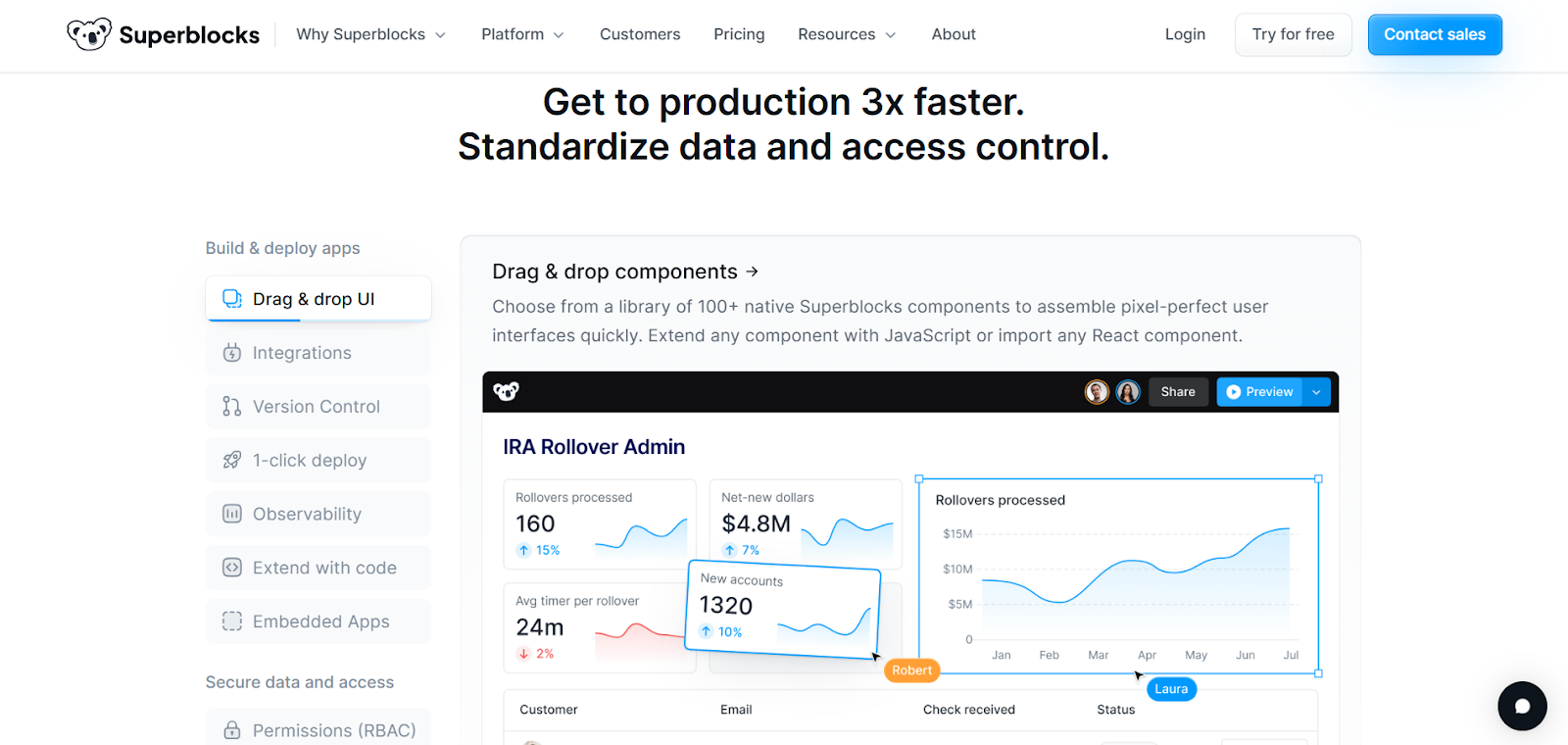Click the Try for free button

coord(1294,34)
